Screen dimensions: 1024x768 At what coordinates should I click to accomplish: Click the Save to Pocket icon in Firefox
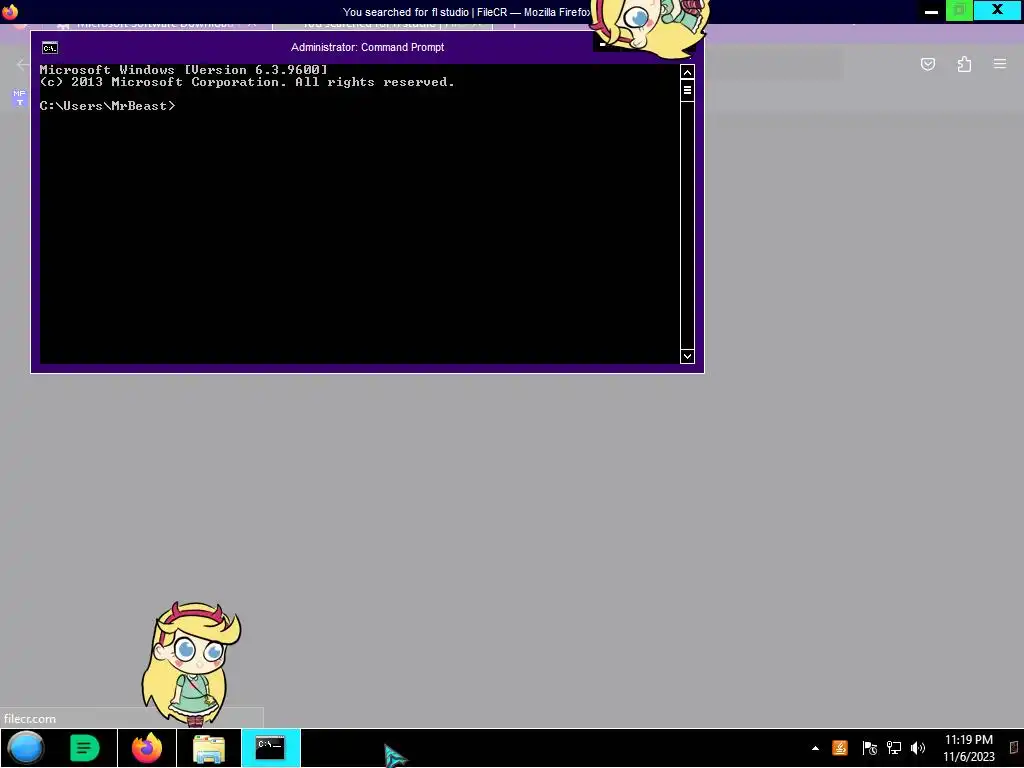coord(928,64)
